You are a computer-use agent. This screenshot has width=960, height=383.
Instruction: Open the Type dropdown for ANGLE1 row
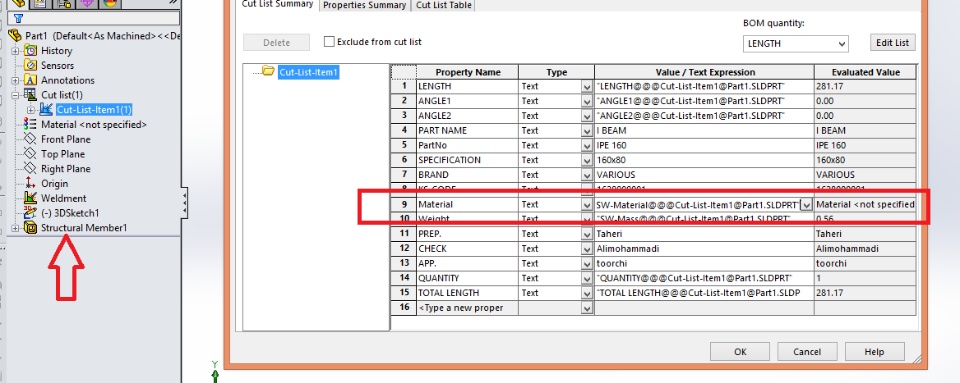(587, 101)
